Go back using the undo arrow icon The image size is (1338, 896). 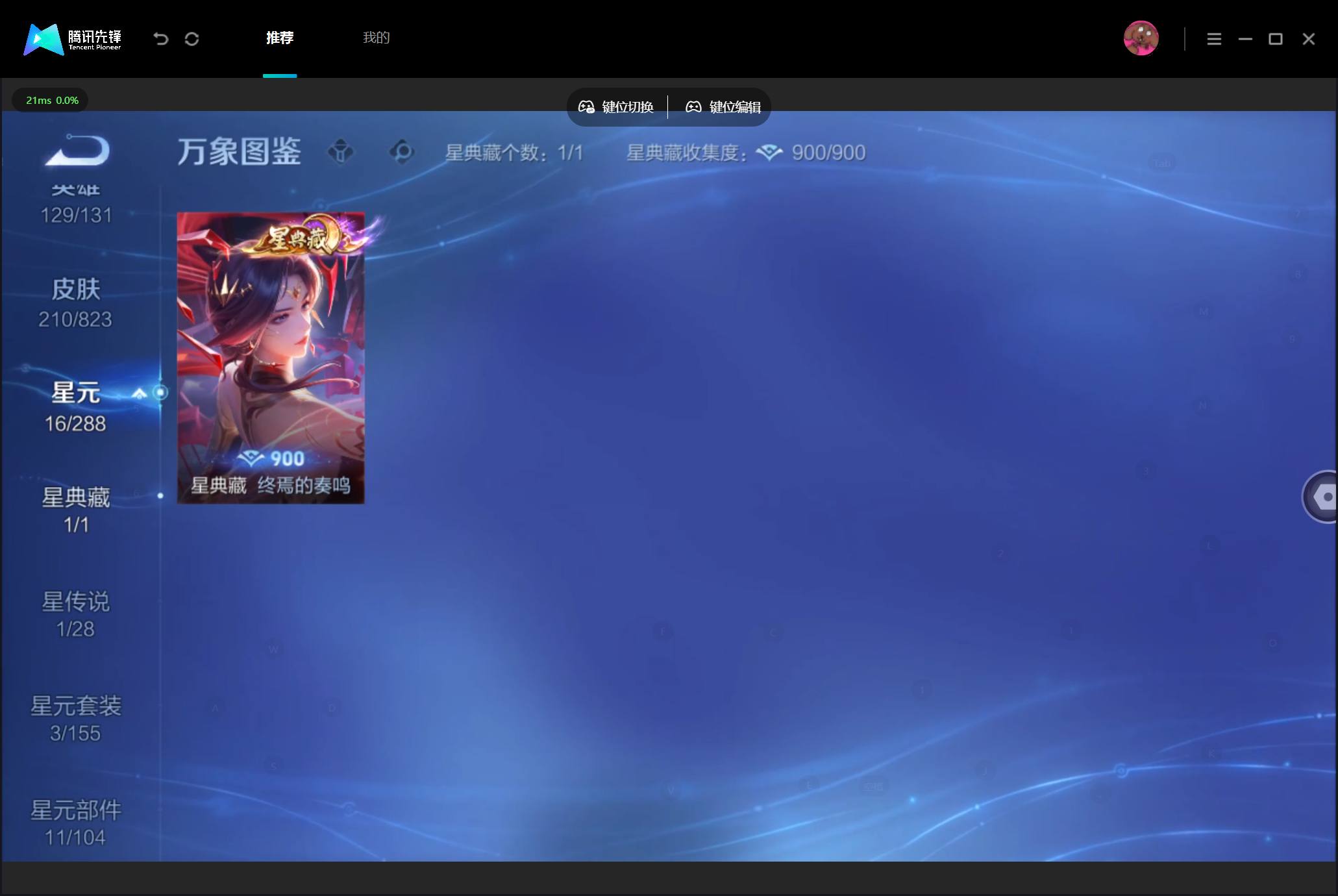coord(160,39)
